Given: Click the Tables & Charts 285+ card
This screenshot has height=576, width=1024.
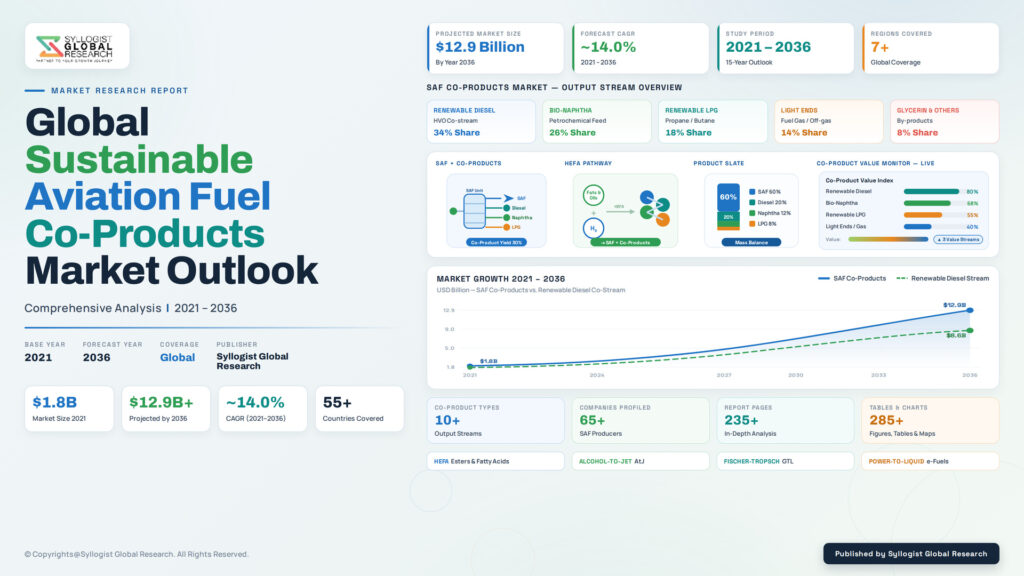Looking at the screenshot, I should click(930, 421).
